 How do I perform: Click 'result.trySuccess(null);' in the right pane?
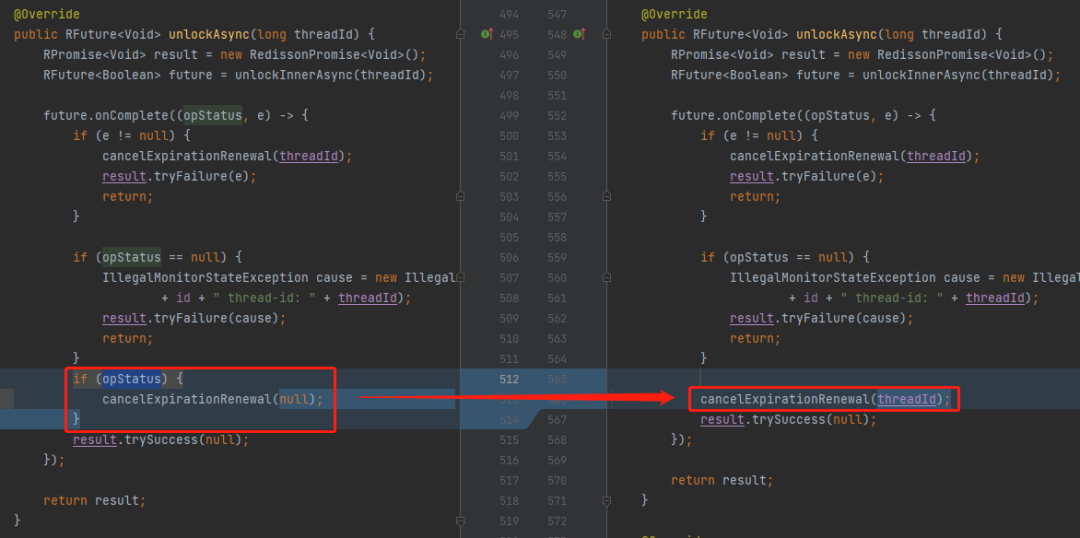(788, 420)
